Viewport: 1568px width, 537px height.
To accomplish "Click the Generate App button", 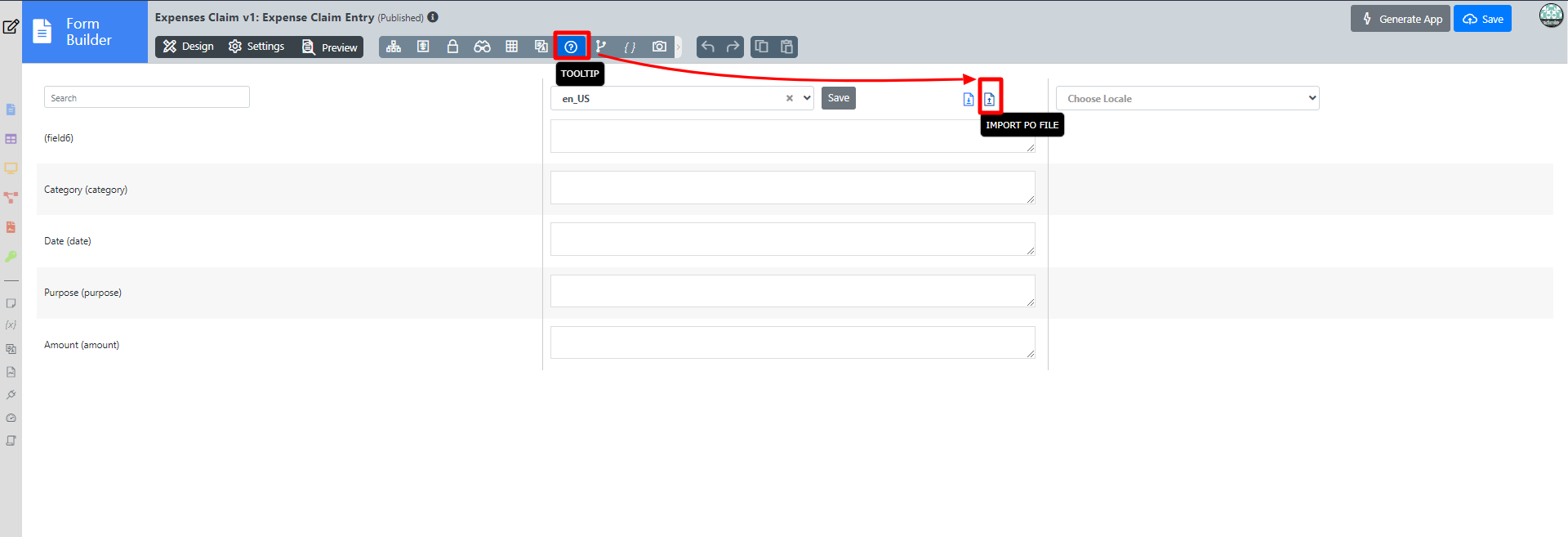I will (x=1401, y=19).
